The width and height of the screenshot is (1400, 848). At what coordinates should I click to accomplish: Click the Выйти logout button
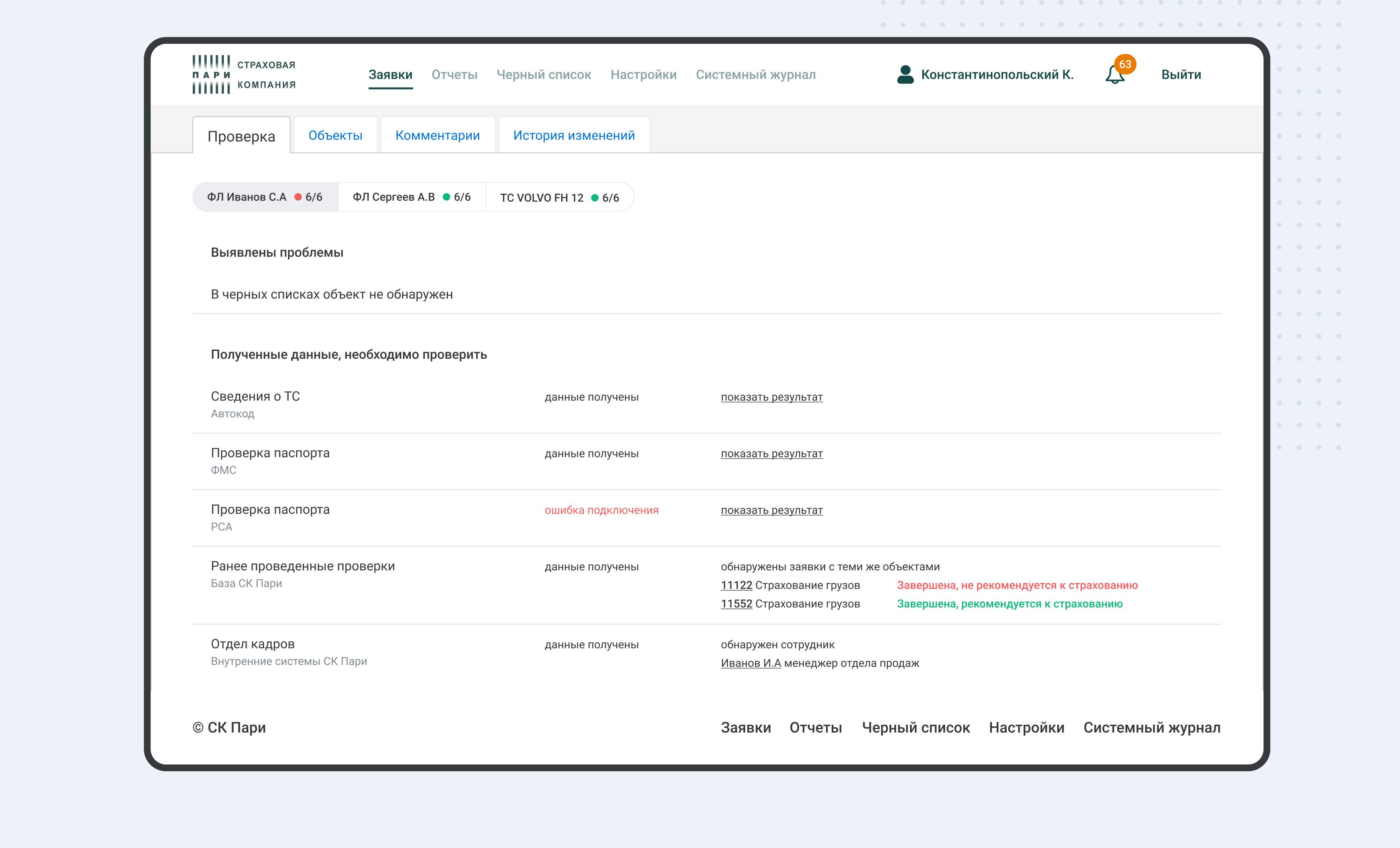coord(1181,74)
